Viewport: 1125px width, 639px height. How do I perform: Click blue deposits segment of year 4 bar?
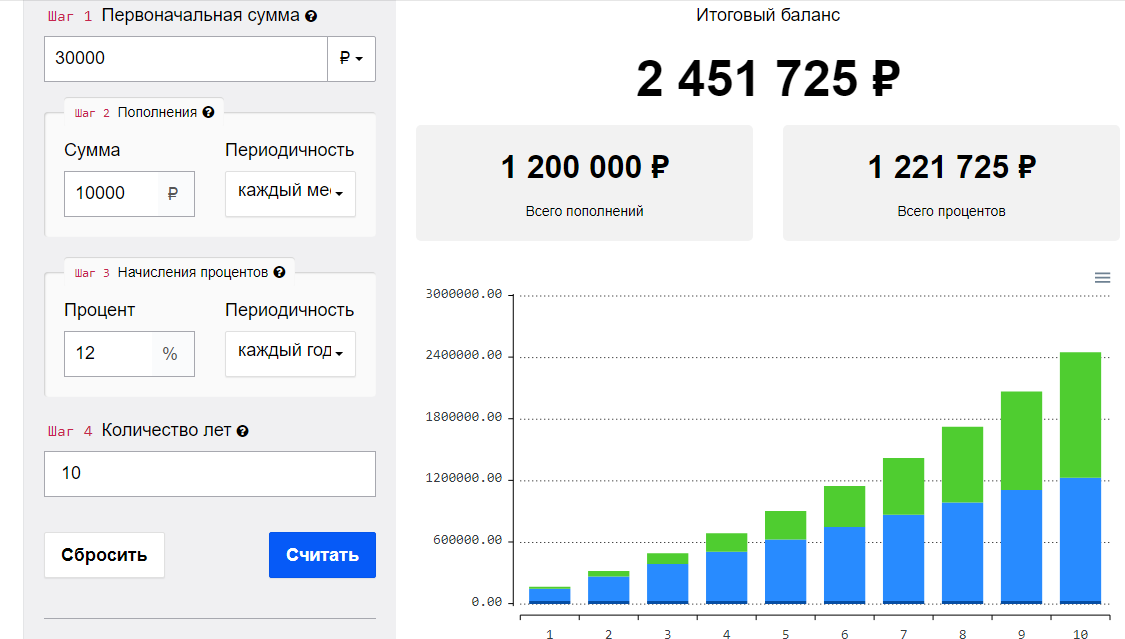pyautogui.click(x=726, y=577)
